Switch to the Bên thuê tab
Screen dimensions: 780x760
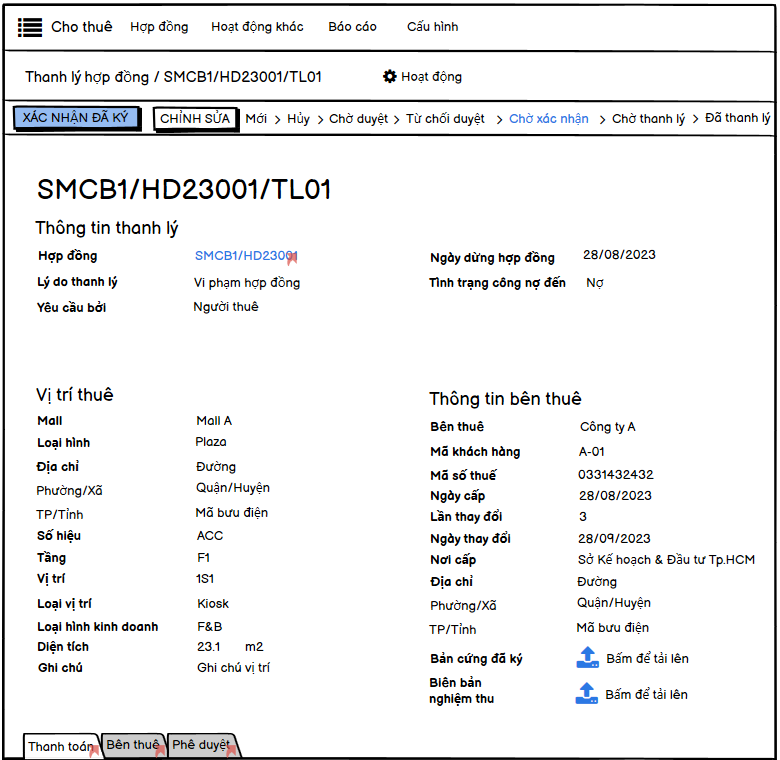(133, 745)
